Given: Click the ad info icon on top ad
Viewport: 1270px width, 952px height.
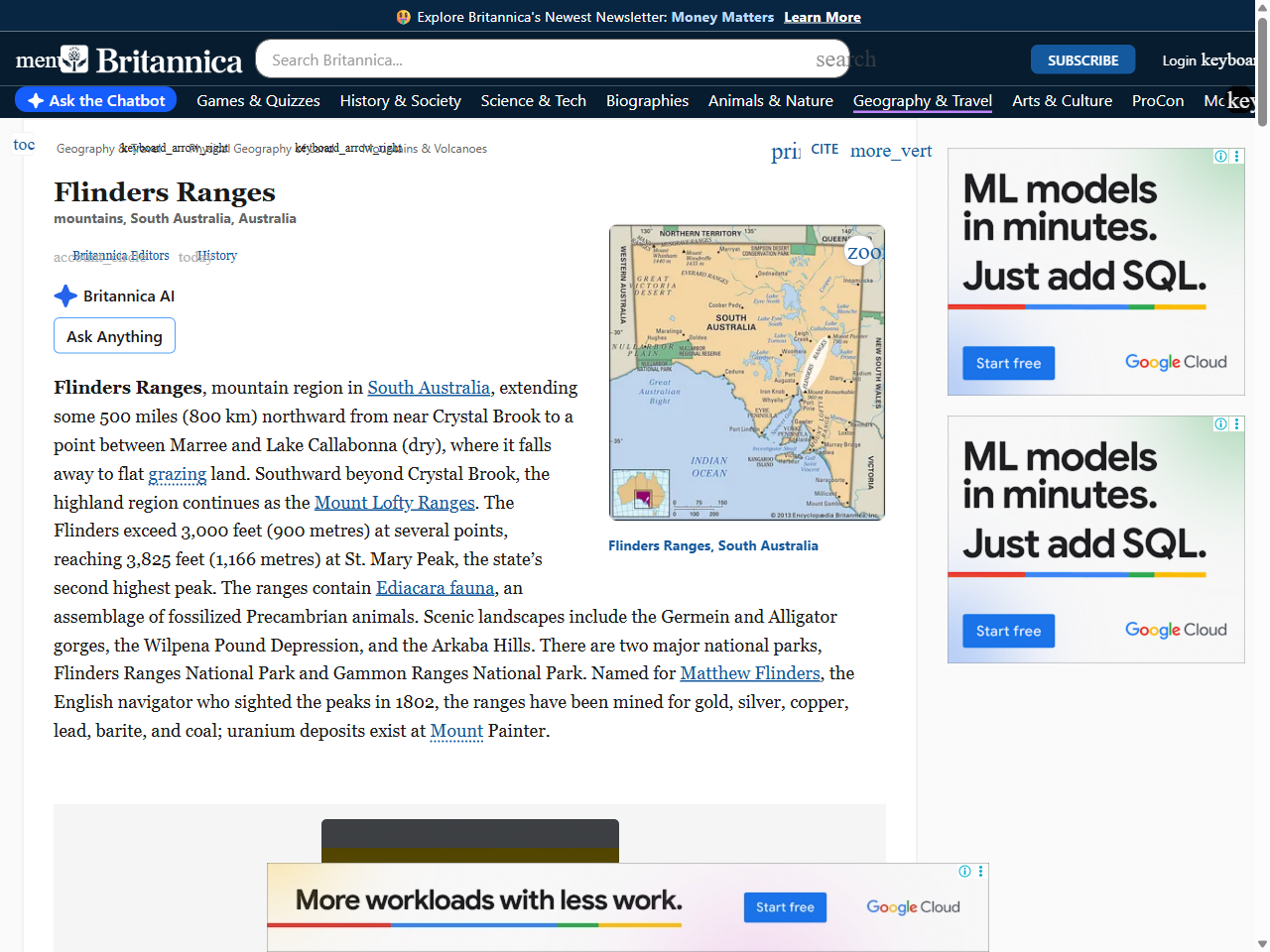Looking at the screenshot, I should [1221, 157].
